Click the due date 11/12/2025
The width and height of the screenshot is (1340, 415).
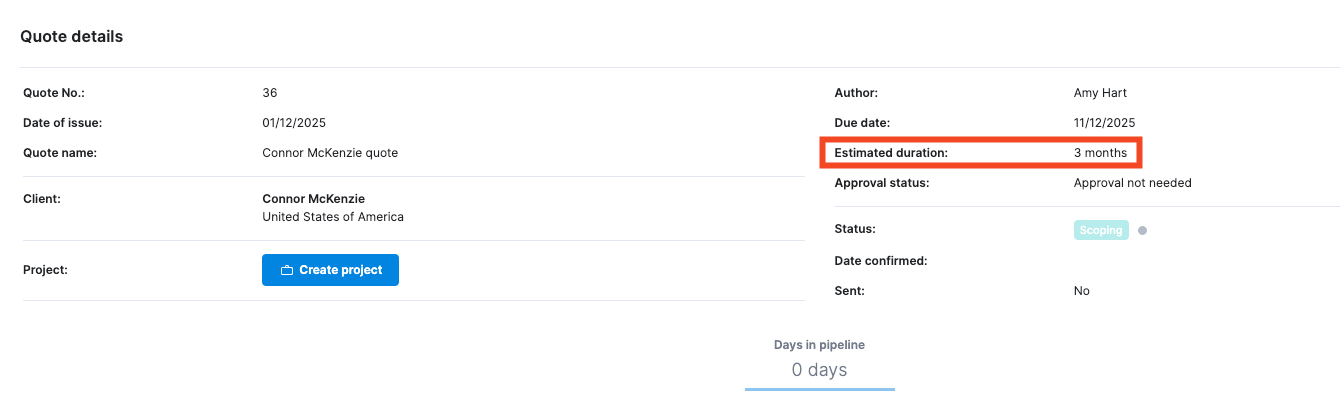1104,123
